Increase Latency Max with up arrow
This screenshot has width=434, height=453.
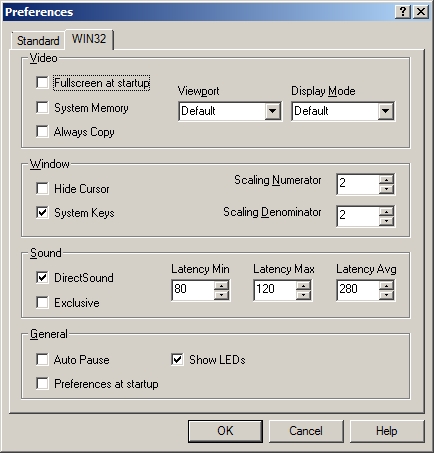click(x=303, y=286)
